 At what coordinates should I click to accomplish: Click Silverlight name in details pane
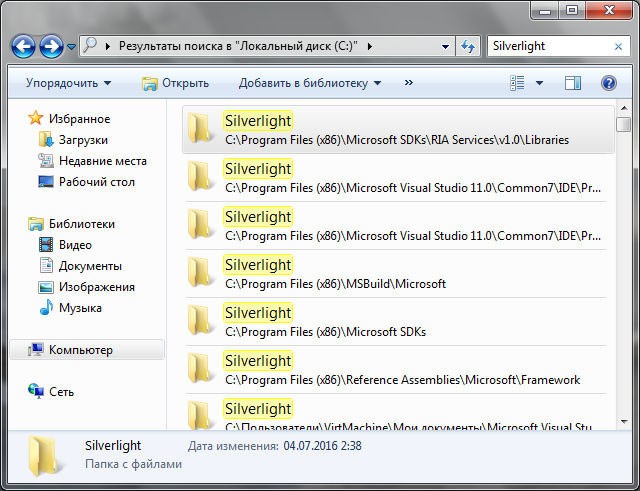[x=113, y=446]
